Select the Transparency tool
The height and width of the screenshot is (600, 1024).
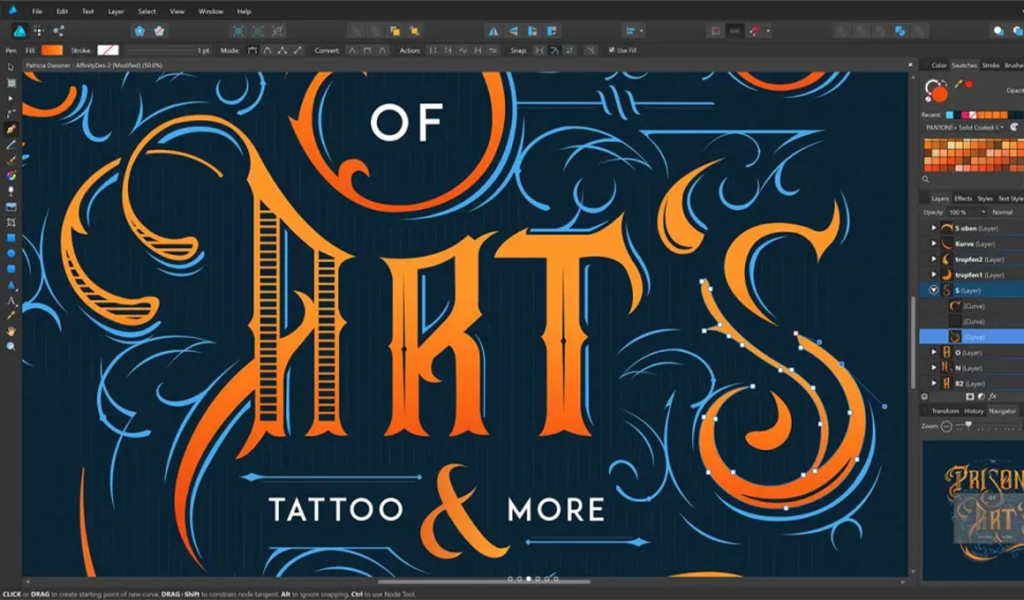coord(11,191)
